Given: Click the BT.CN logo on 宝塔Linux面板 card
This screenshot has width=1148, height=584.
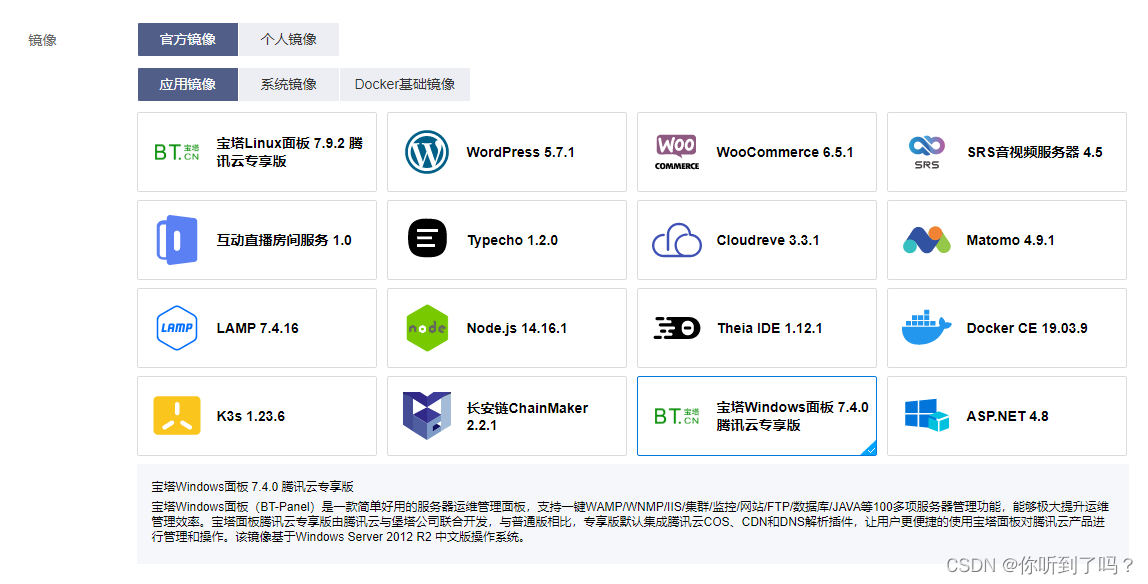Looking at the screenshot, I should [176, 152].
